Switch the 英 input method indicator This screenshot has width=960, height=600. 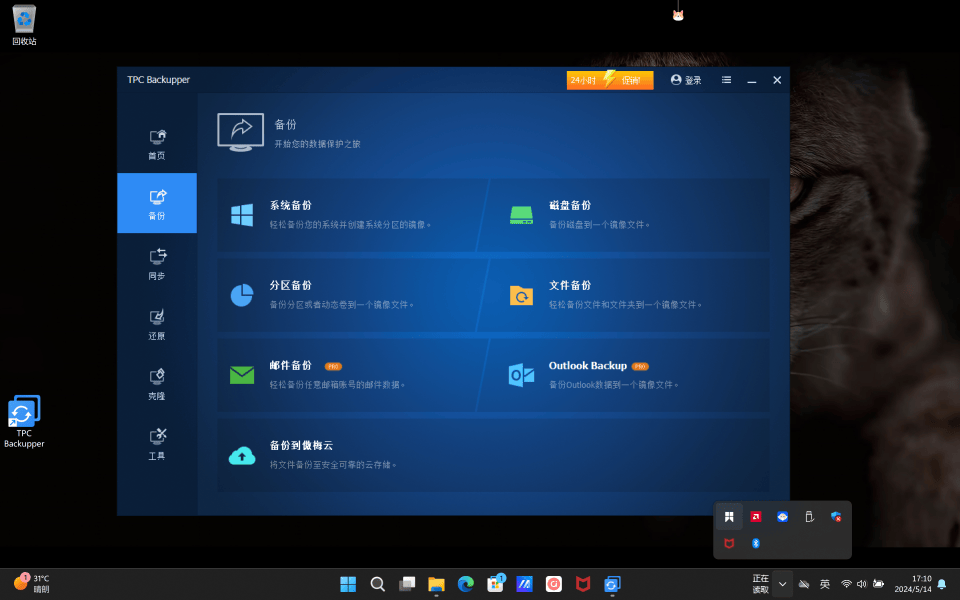825,584
